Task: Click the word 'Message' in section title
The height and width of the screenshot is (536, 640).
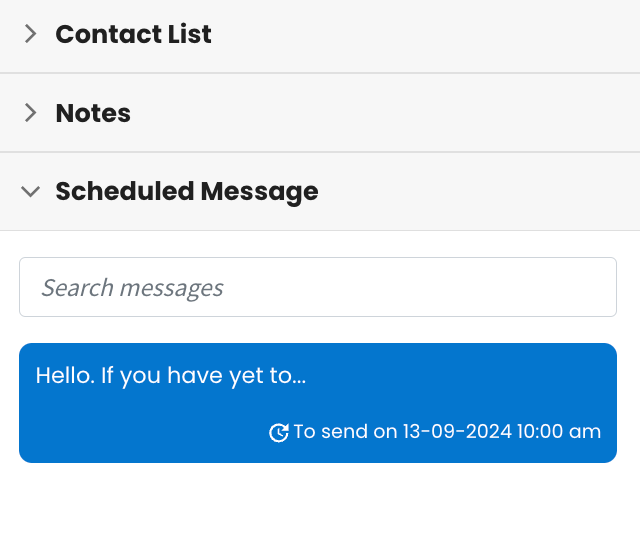Action: pos(260,192)
